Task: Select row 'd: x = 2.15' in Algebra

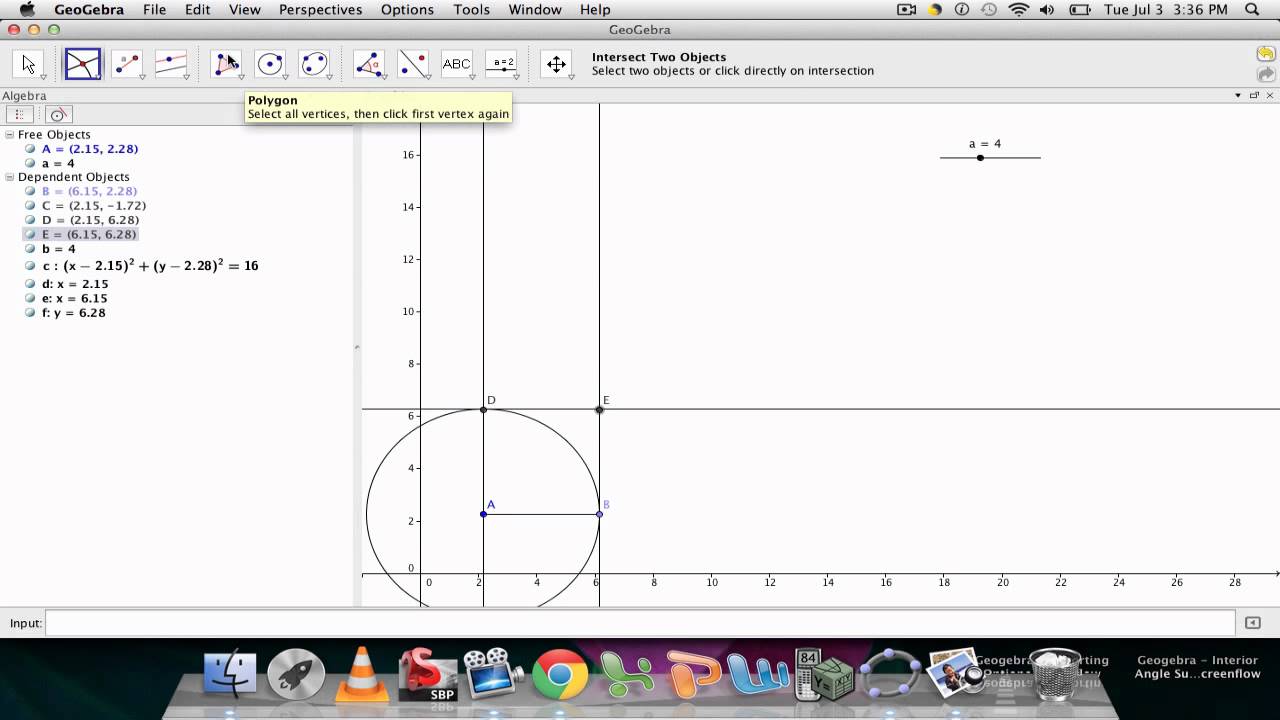Action: click(74, 284)
